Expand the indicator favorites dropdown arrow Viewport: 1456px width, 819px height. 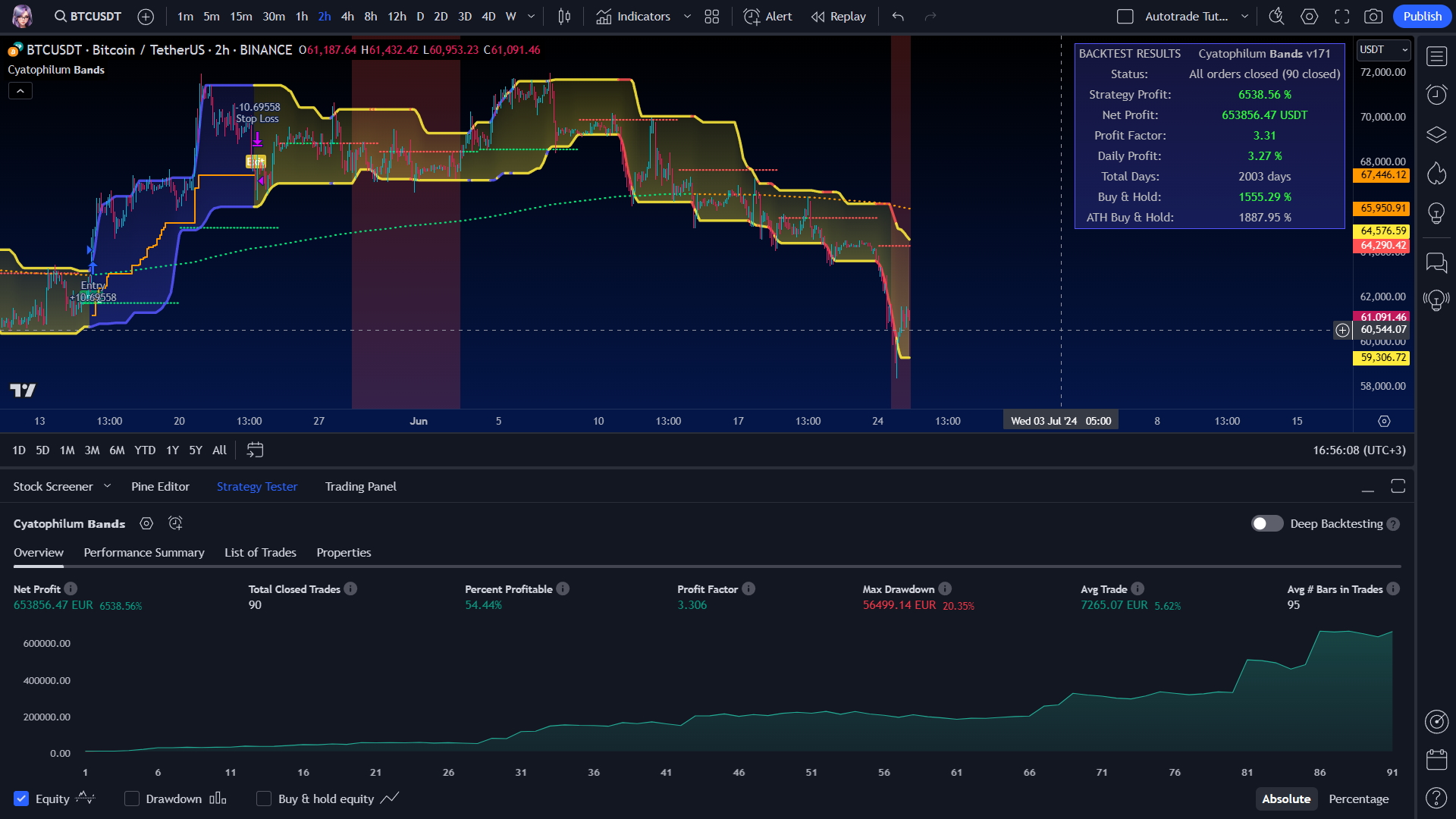click(x=688, y=16)
